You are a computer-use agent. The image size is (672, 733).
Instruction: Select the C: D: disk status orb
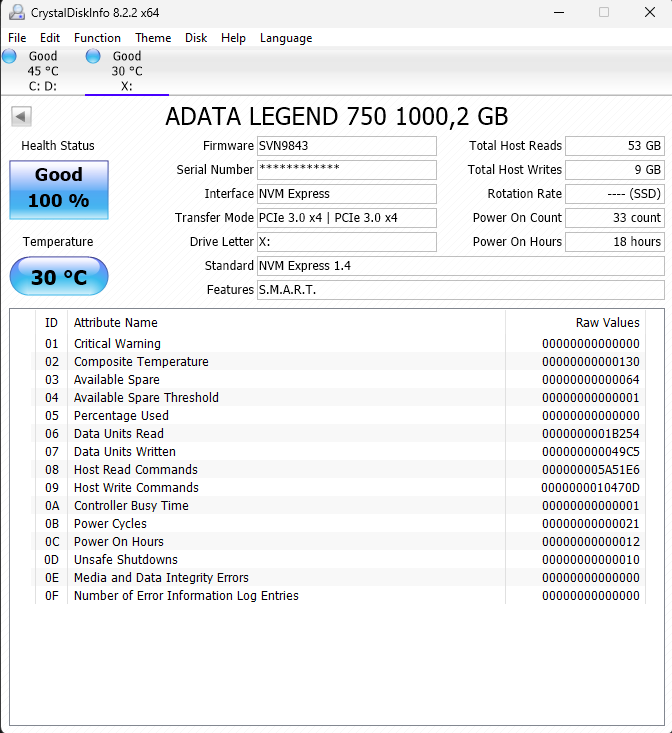click(9, 56)
